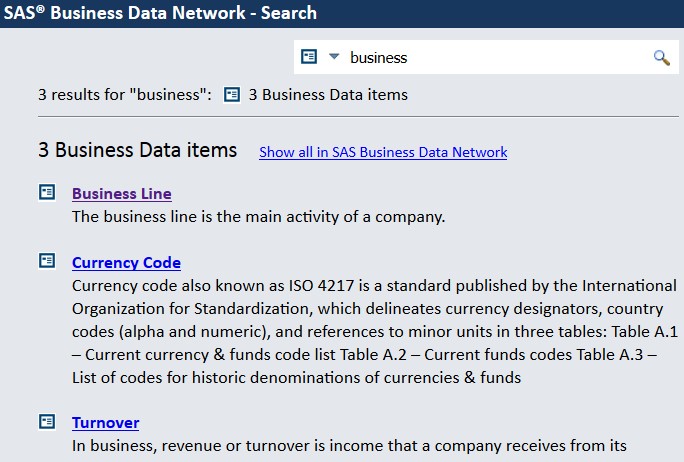Click the search-type icon inside the search box
This screenshot has height=462, width=684.
(x=309, y=57)
